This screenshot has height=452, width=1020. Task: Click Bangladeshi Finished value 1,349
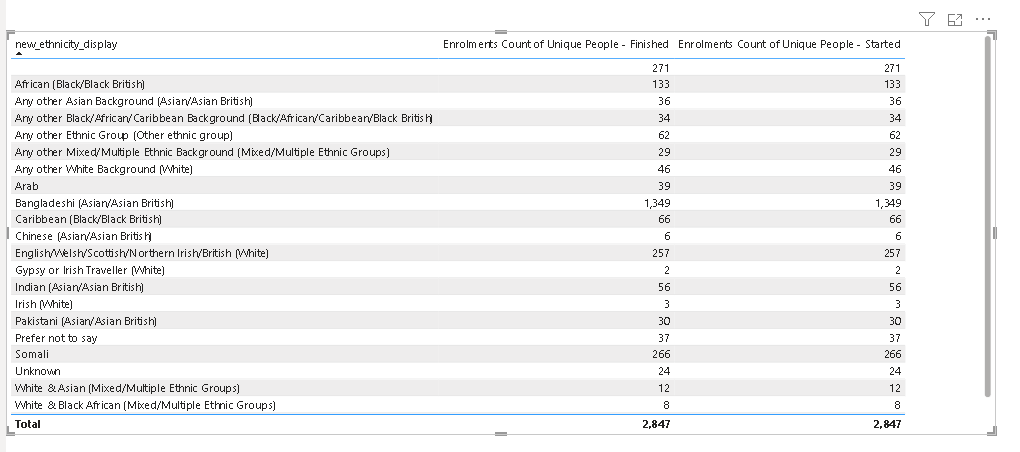pyautogui.click(x=657, y=203)
